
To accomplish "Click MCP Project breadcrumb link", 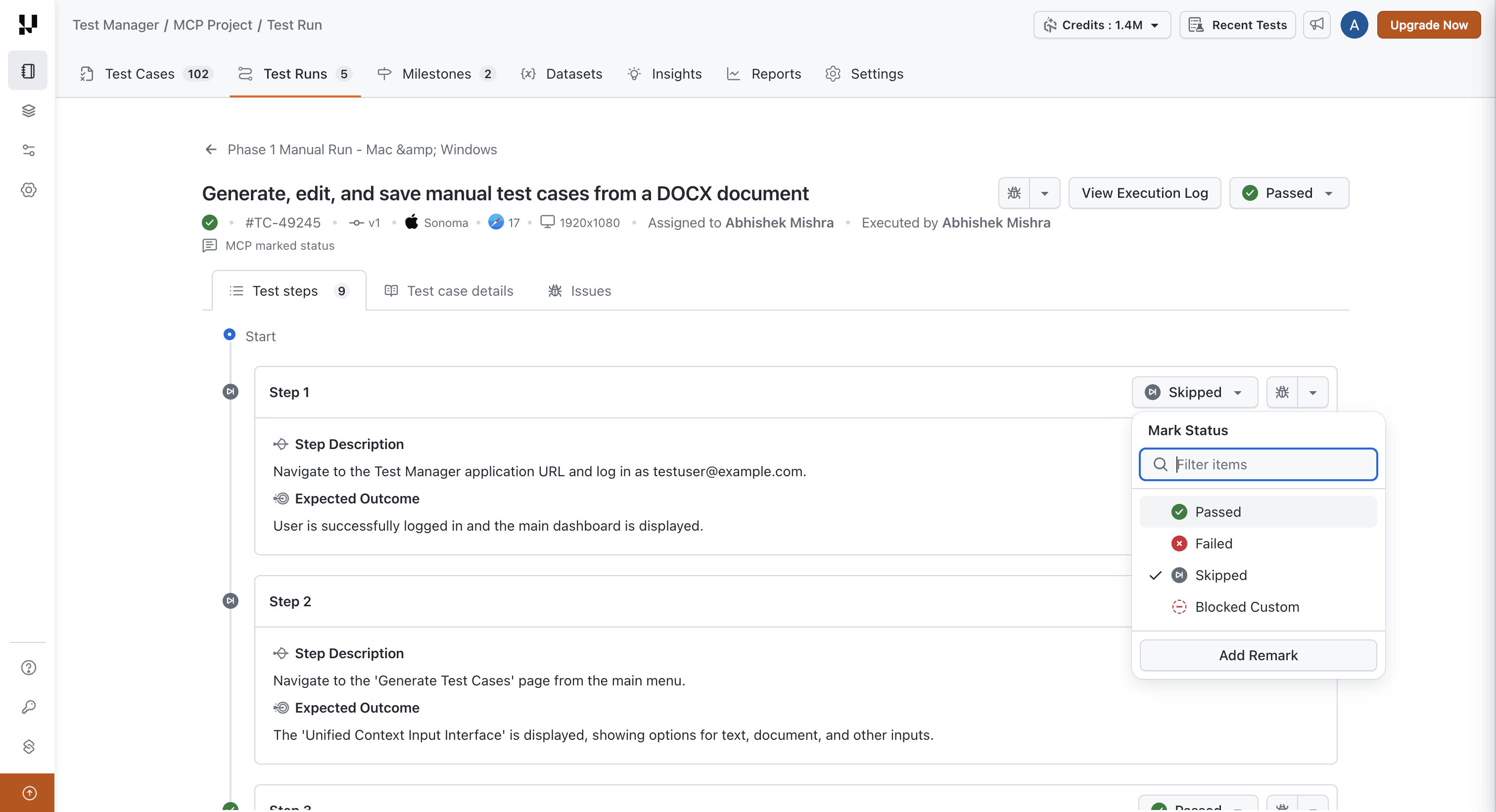I will pyautogui.click(x=213, y=25).
